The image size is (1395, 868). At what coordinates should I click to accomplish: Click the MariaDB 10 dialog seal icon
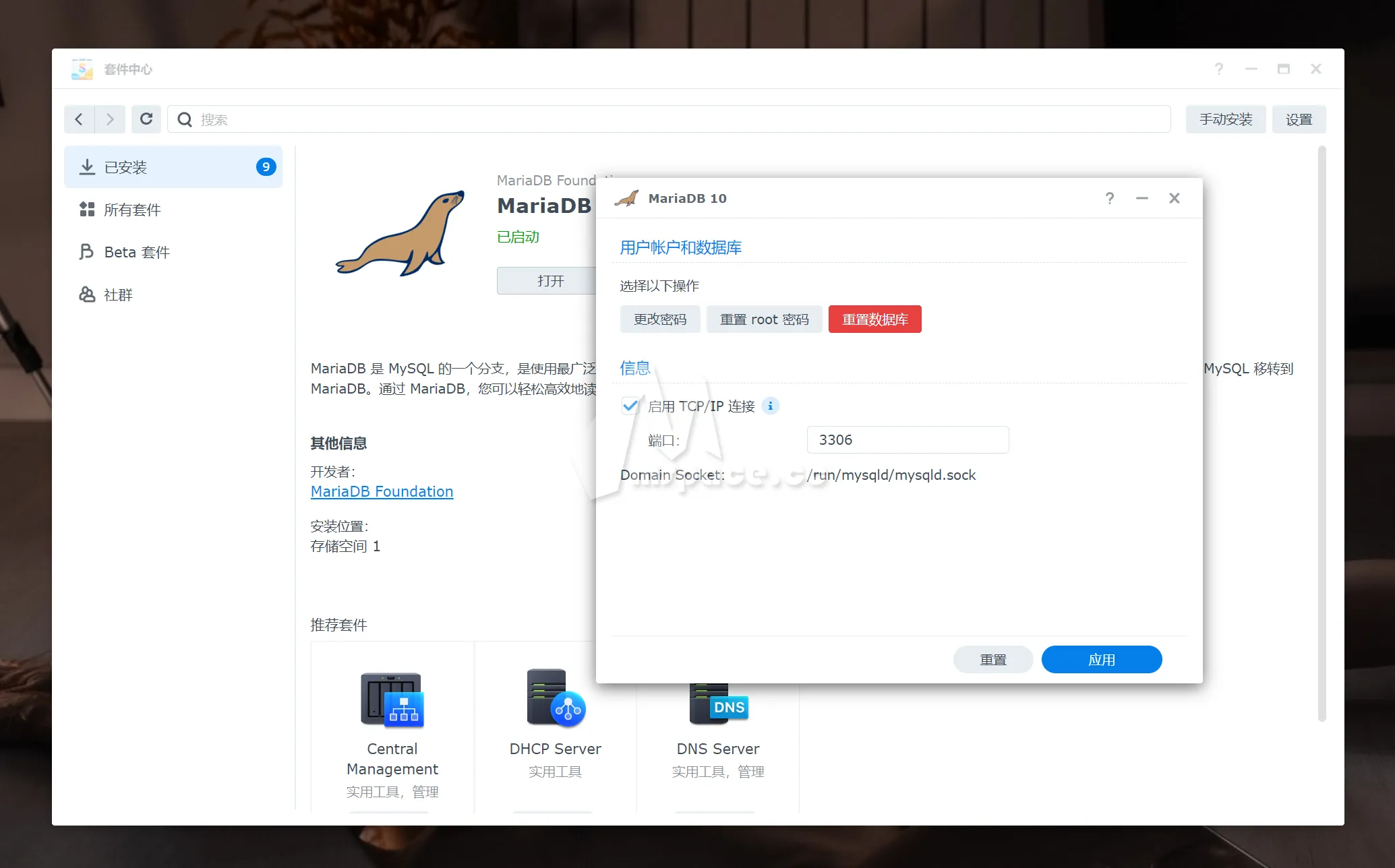pyautogui.click(x=626, y=198)
